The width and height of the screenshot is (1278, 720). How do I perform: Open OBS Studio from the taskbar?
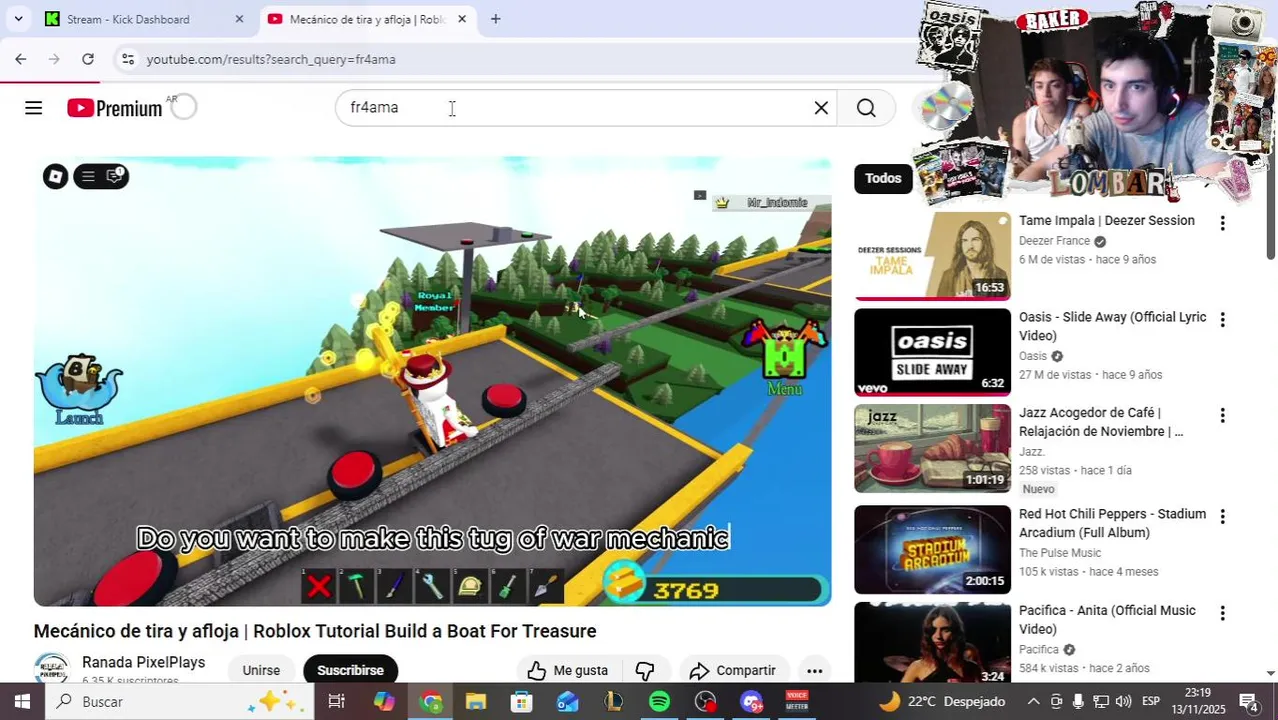705,702
